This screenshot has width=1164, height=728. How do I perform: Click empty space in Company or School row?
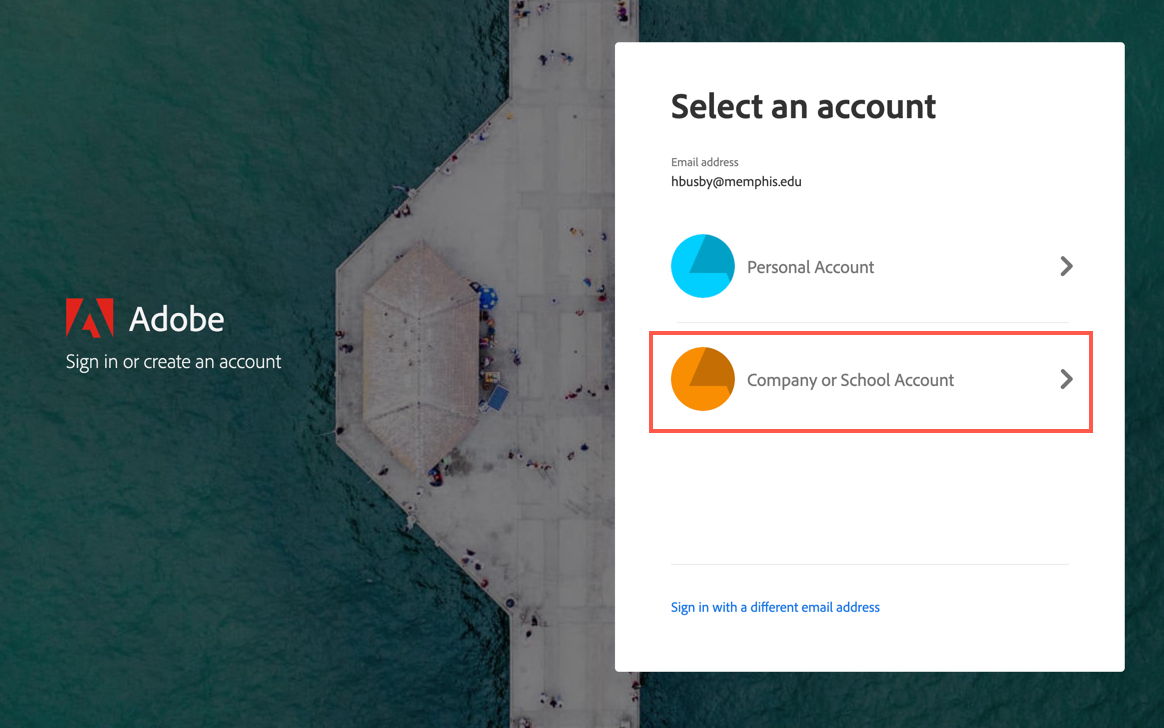(1000, 380)
